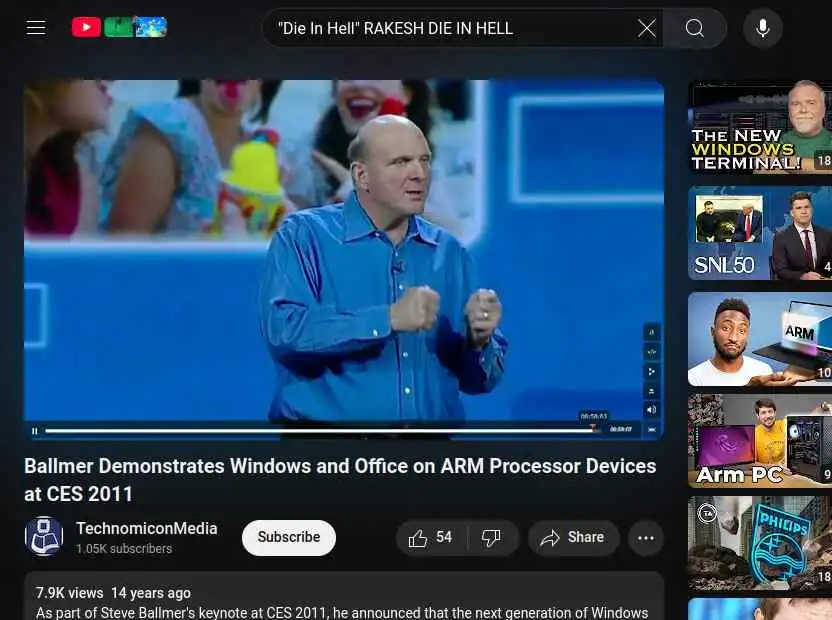This screenshot has height=620, width=832.
Task: Open the TechnomiconMedia channel name link
Action: (146, 528)
